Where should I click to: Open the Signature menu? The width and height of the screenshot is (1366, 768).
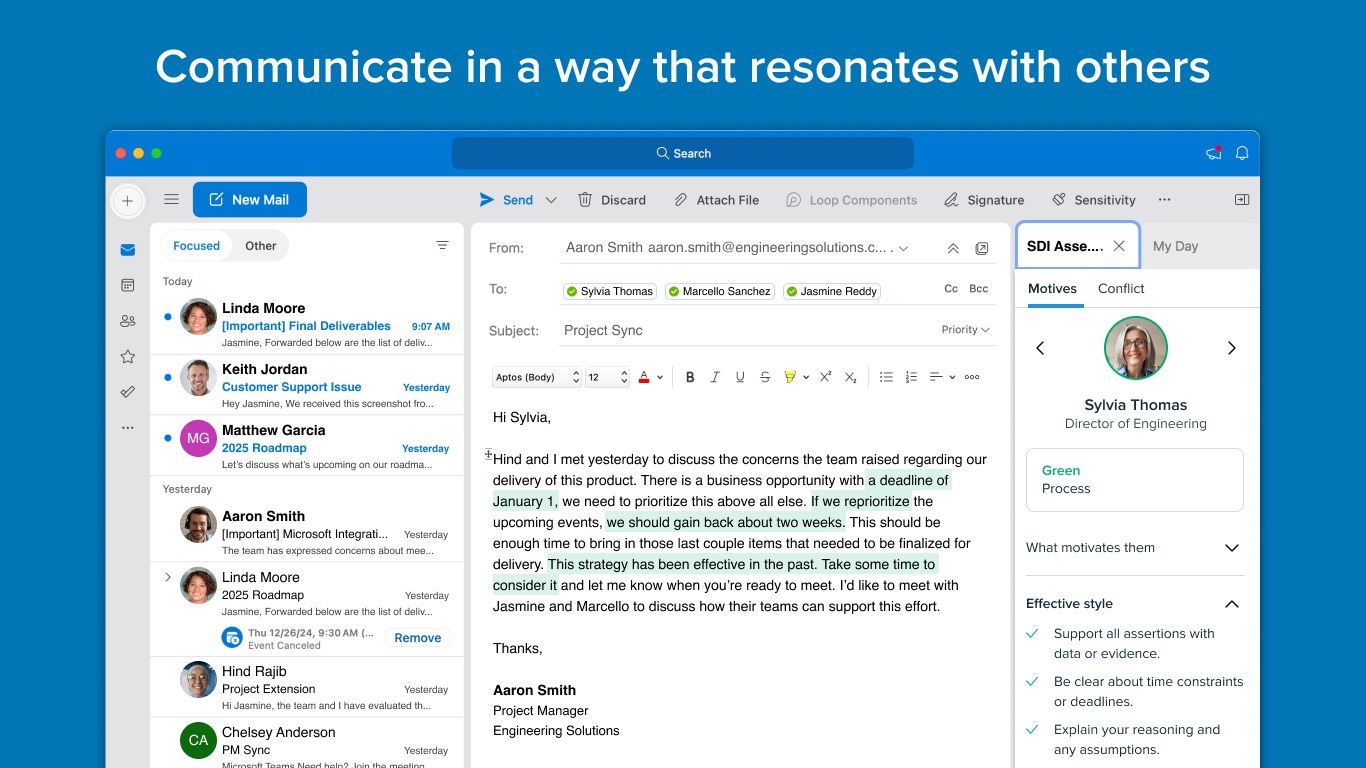tap(984, 200)
